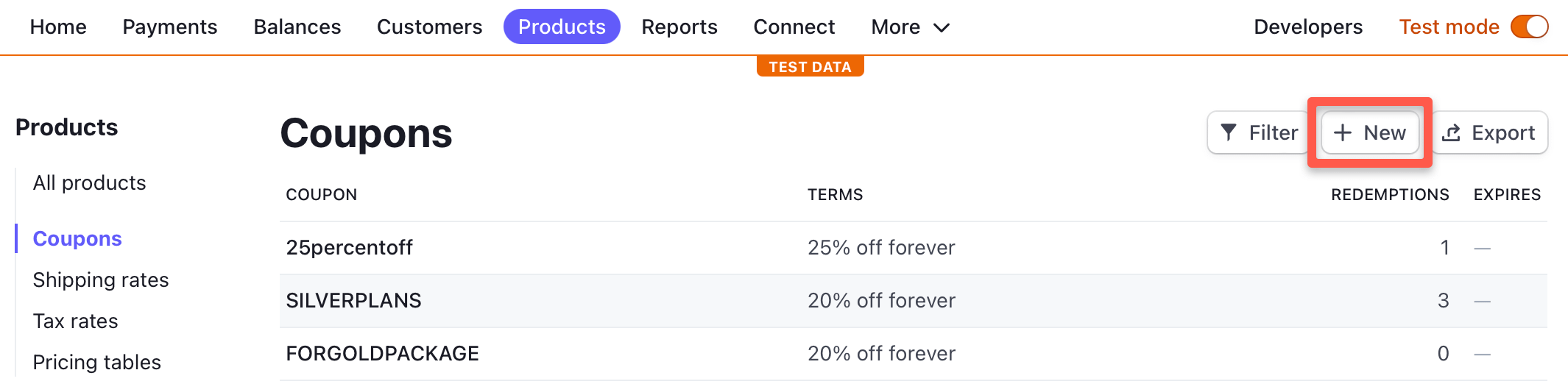Open Shipping rates in the sidebar

[101, 280]
